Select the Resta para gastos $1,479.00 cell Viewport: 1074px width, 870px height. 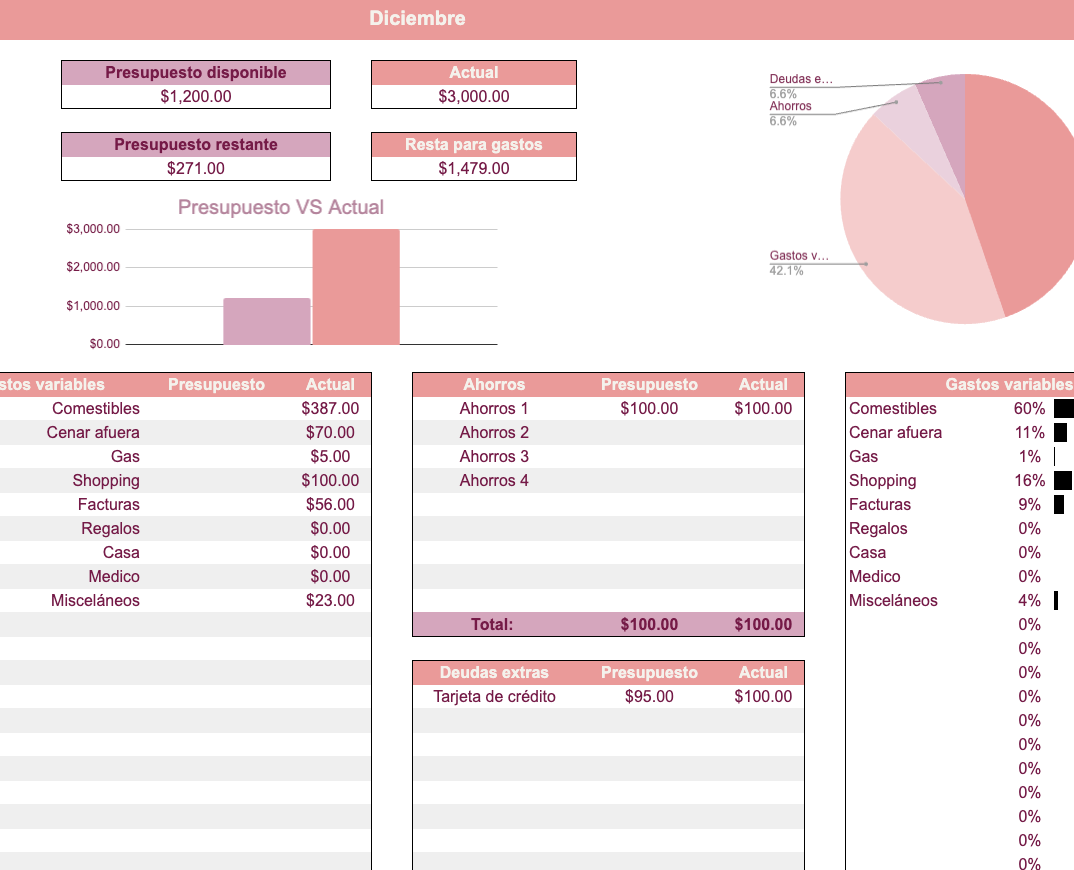pos(473,169)
